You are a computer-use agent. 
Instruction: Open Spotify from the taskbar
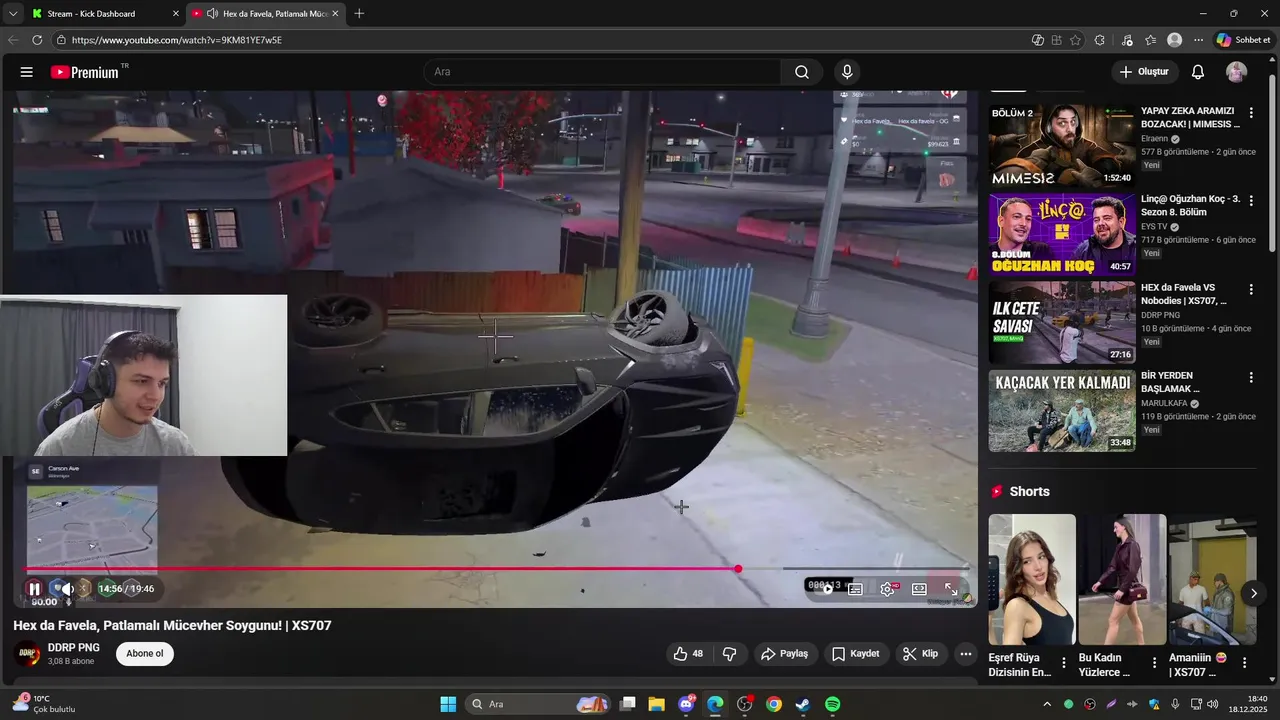832,704
